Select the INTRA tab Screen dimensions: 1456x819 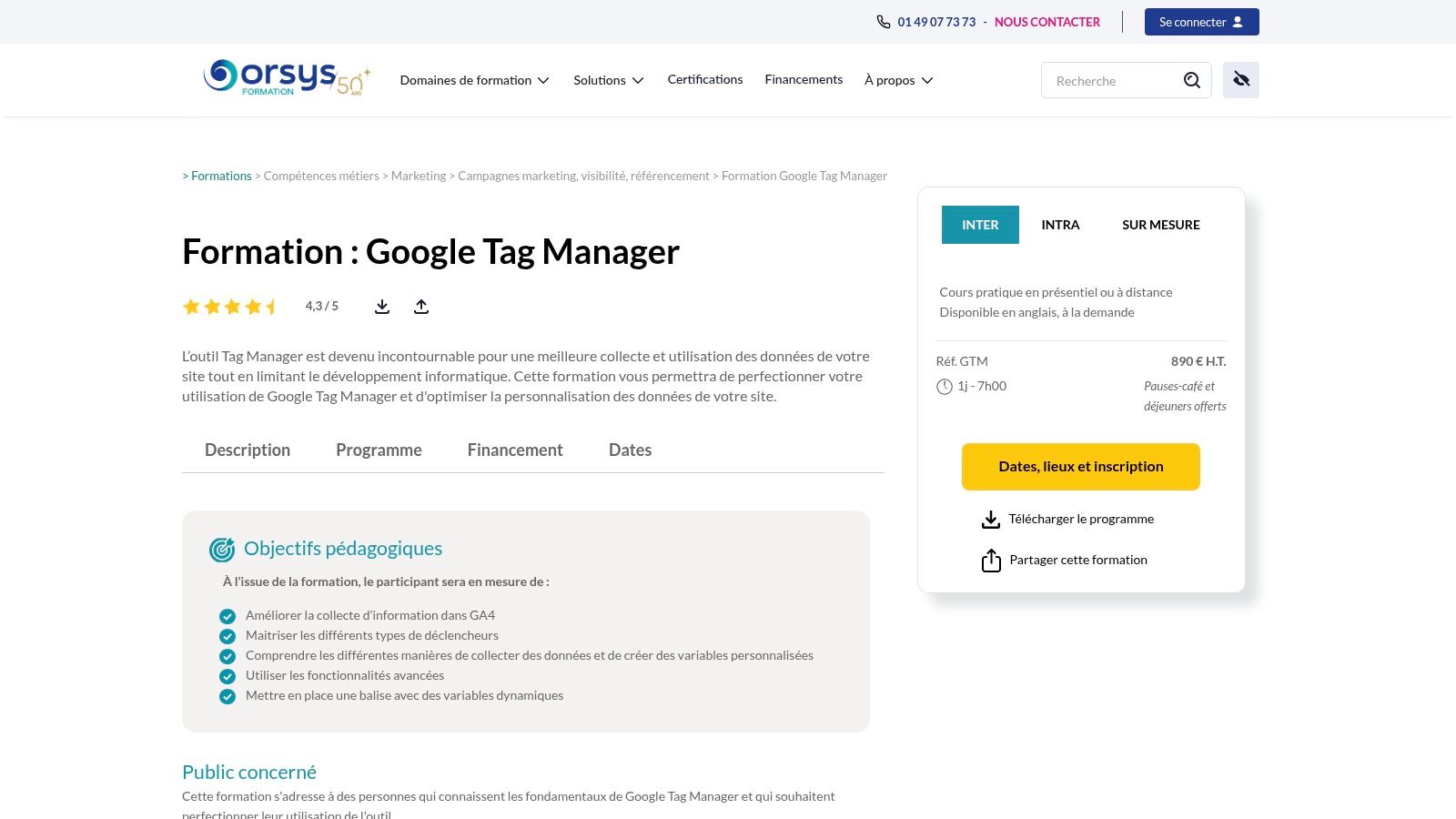click(1060, 225)
